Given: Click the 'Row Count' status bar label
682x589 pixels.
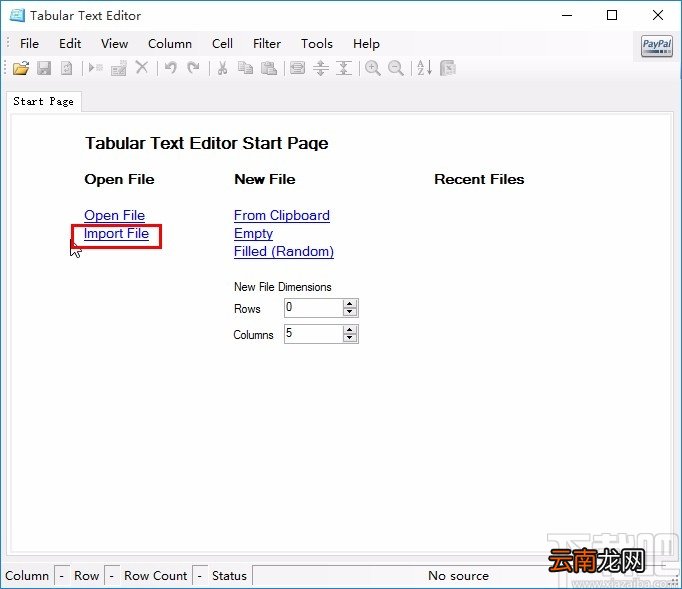Looking at the screenshot, I should (x=156, y=576).
